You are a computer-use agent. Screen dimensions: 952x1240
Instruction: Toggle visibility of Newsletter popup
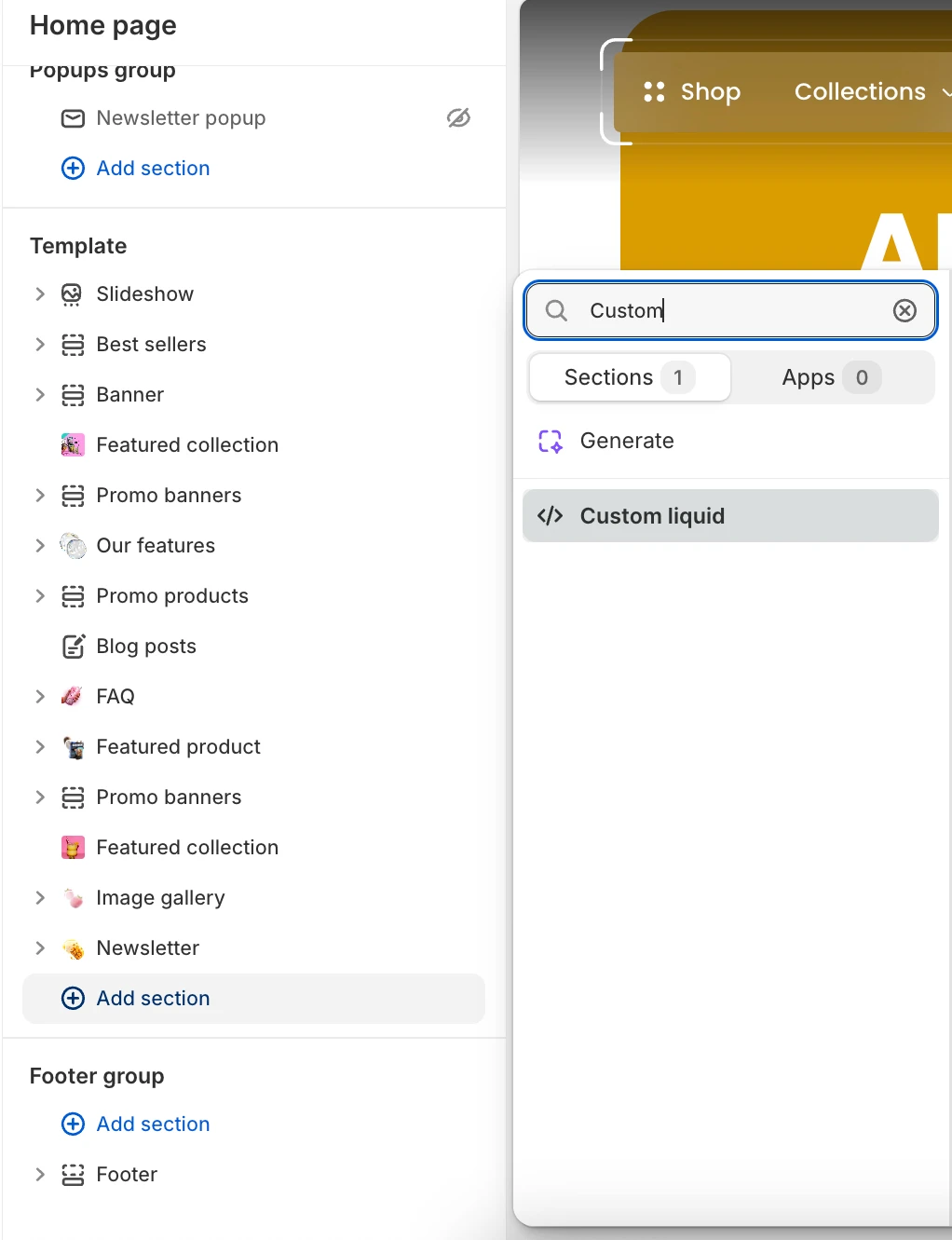click(458, 118)
